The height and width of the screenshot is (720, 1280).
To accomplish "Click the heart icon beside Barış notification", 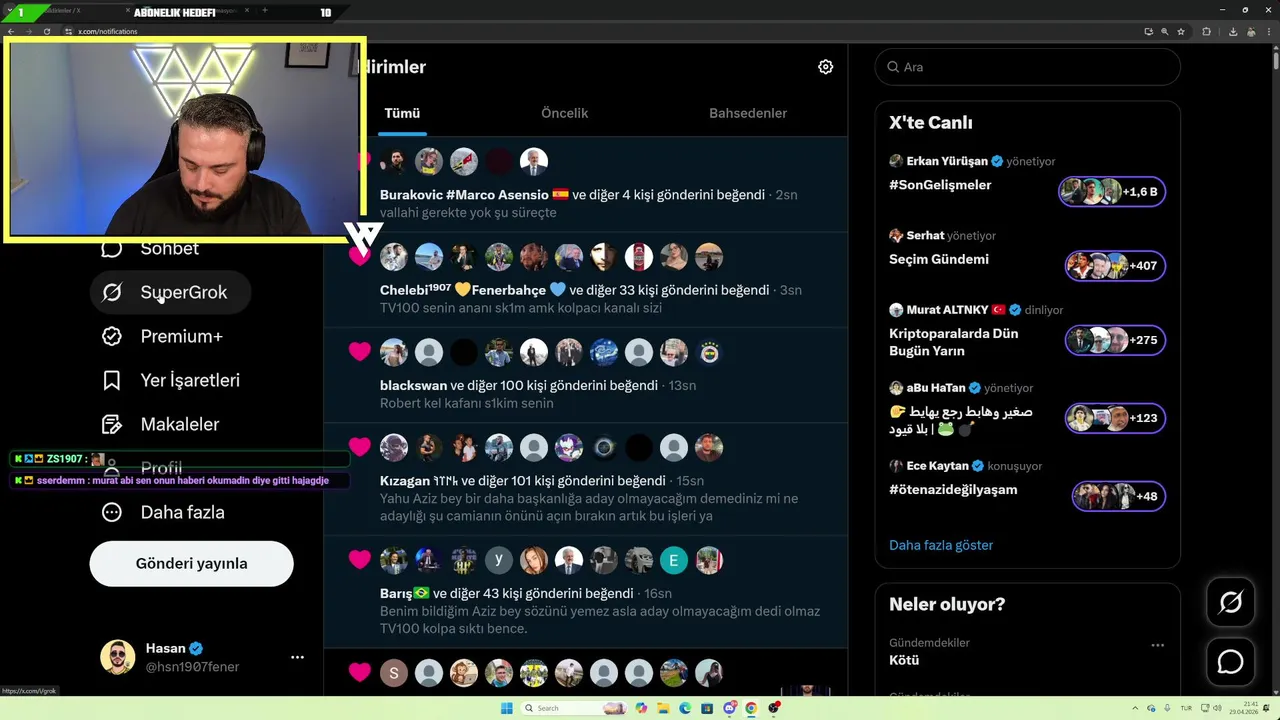I will (360, 559).
